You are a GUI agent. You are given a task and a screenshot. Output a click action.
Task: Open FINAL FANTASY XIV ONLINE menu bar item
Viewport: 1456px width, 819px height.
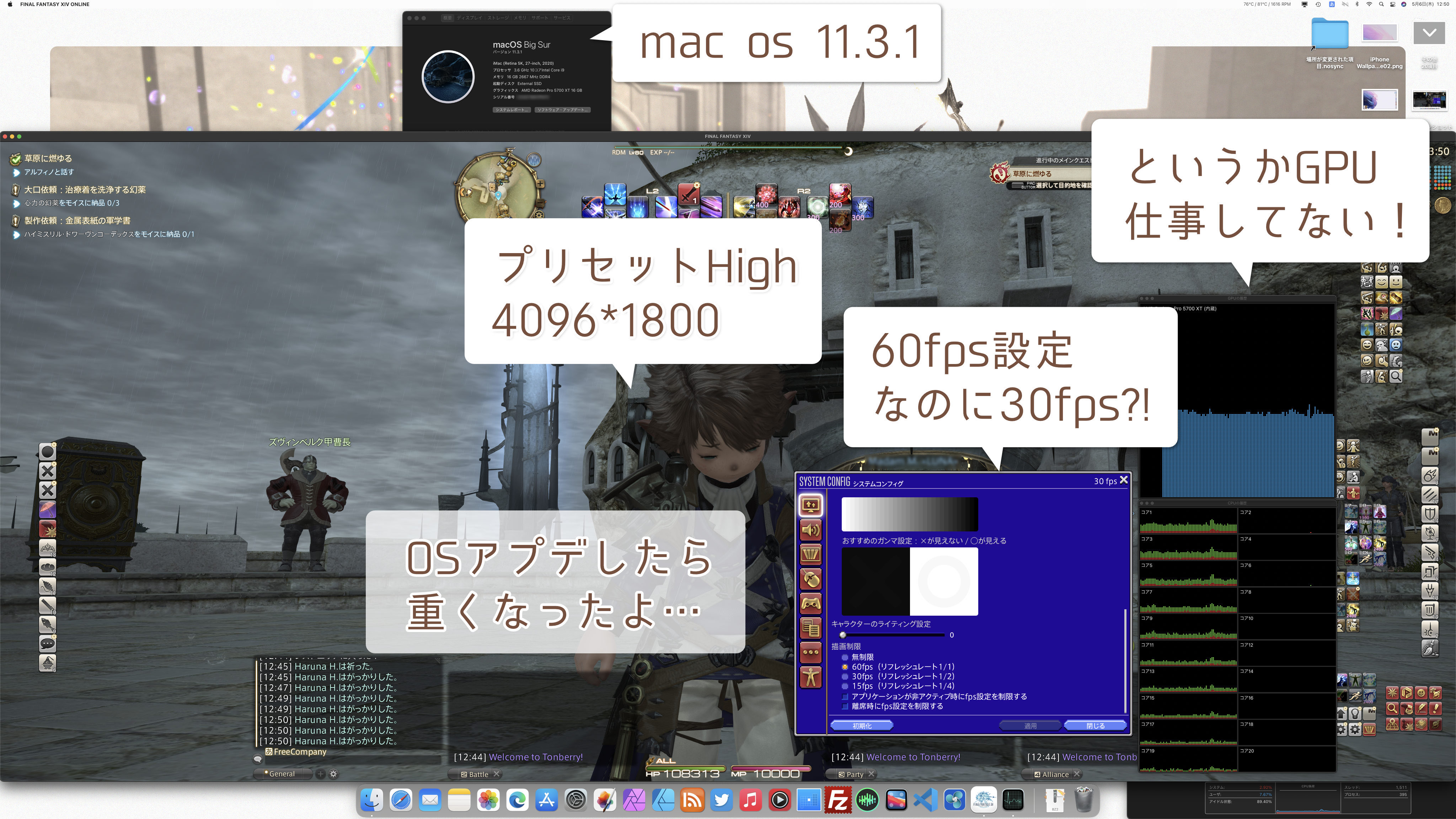(55, 4)
